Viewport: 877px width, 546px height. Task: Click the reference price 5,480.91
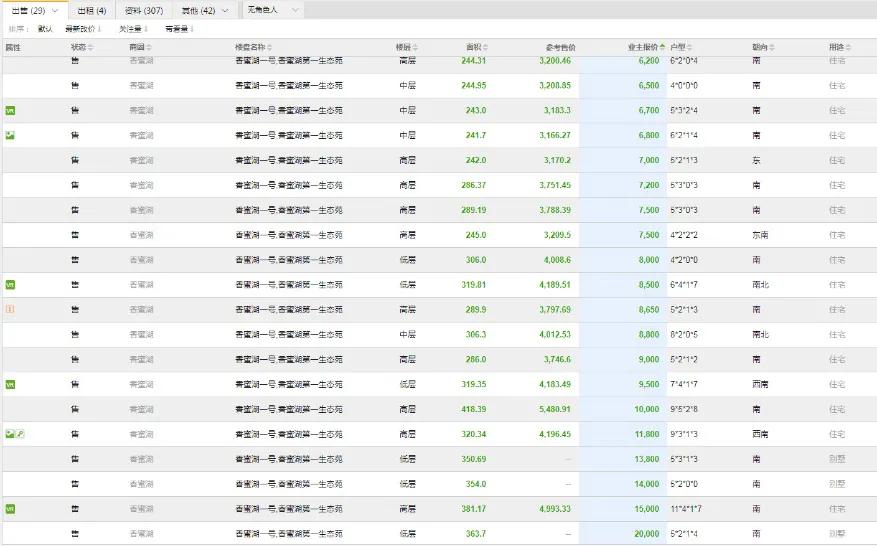pos(555,410)
